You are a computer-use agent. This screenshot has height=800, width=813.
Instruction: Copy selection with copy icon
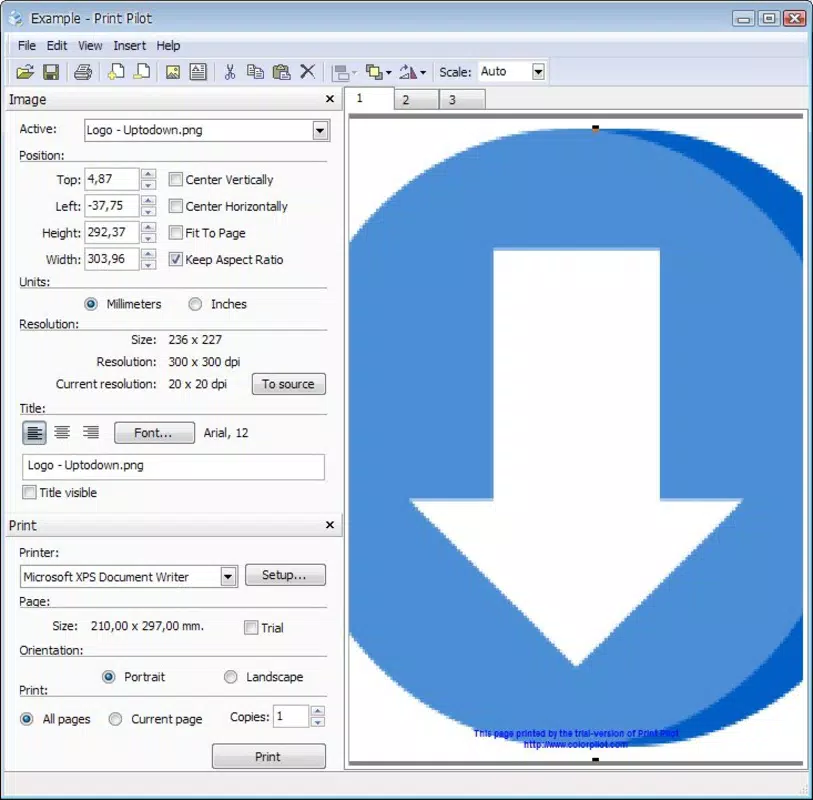coord(255,72)
